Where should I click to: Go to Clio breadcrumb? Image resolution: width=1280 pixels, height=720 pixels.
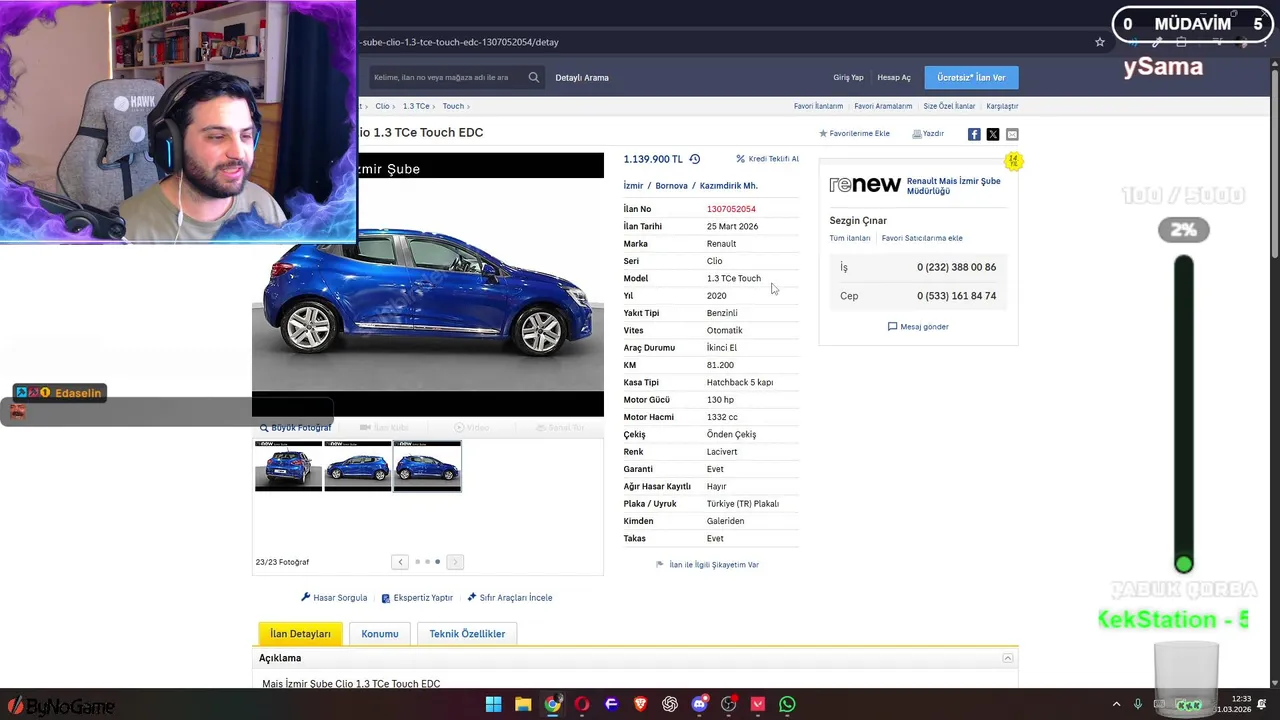(382, 106)
